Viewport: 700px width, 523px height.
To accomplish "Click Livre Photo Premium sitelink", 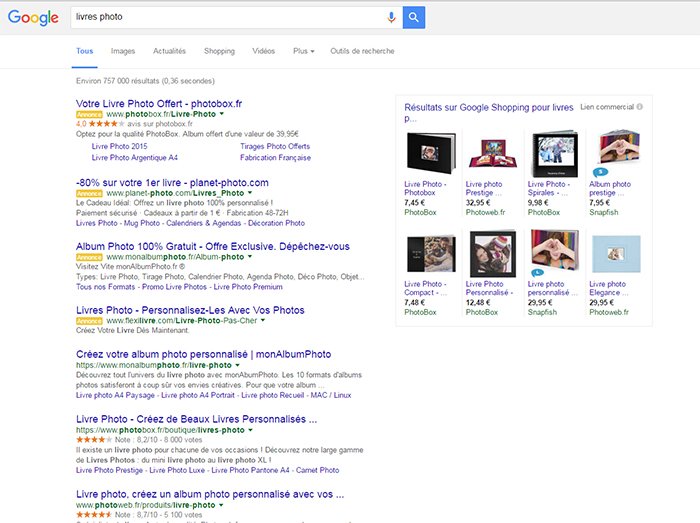I will [x=248, y=287].
